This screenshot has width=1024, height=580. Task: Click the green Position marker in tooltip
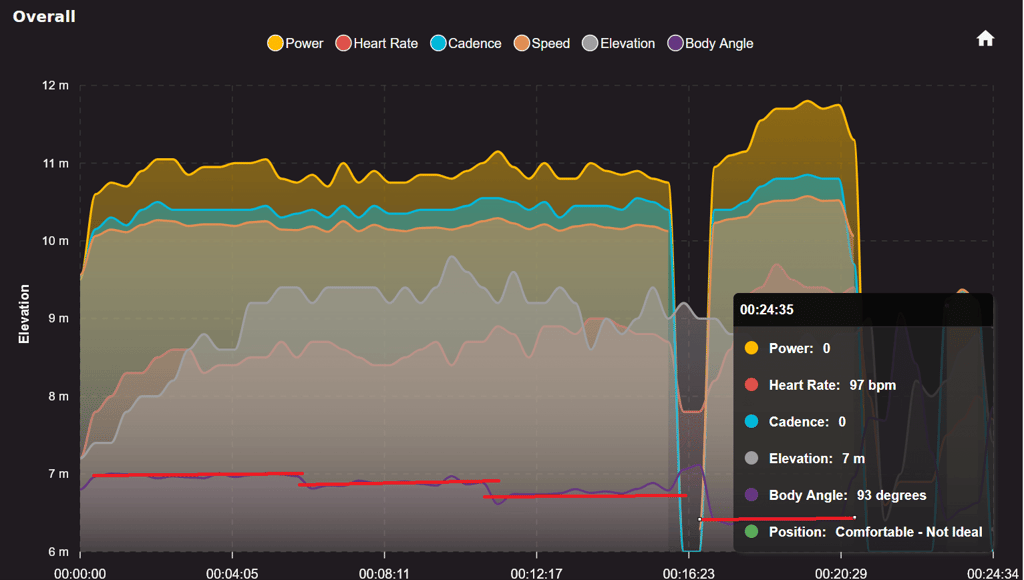coord(752,532)
